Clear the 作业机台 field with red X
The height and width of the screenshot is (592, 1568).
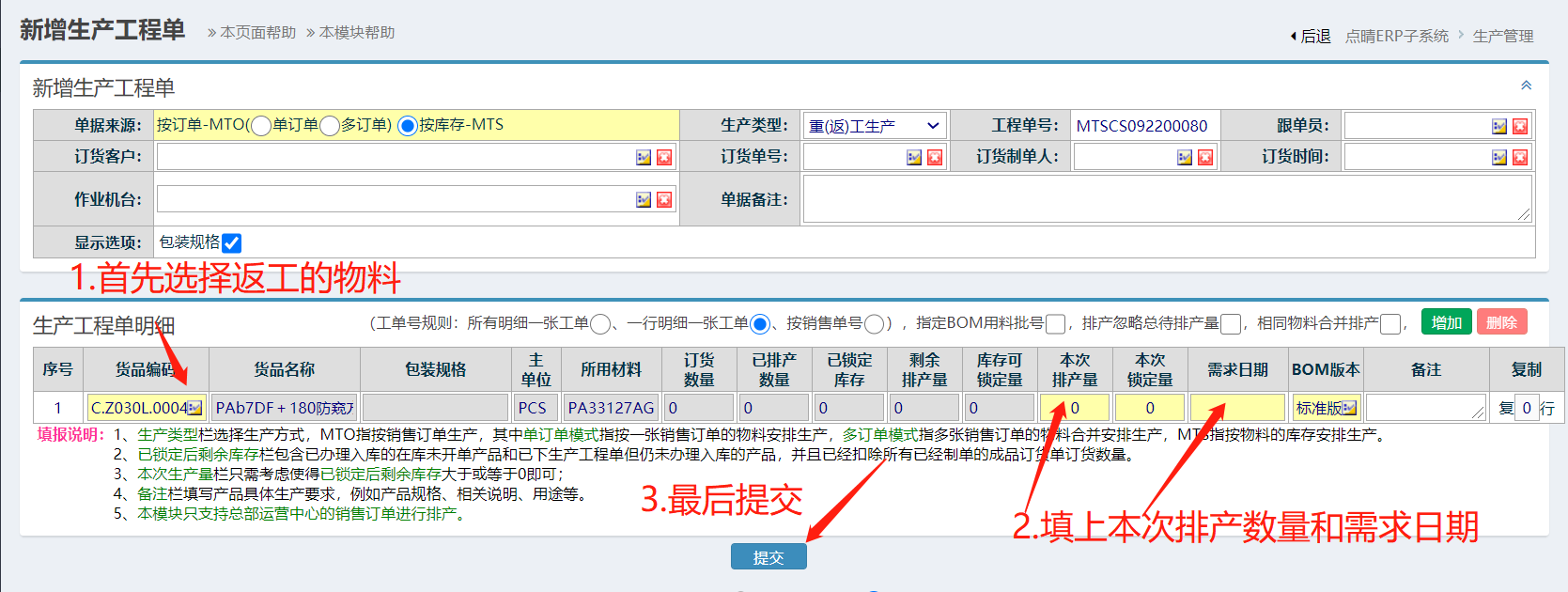click(x=664, y=200)
